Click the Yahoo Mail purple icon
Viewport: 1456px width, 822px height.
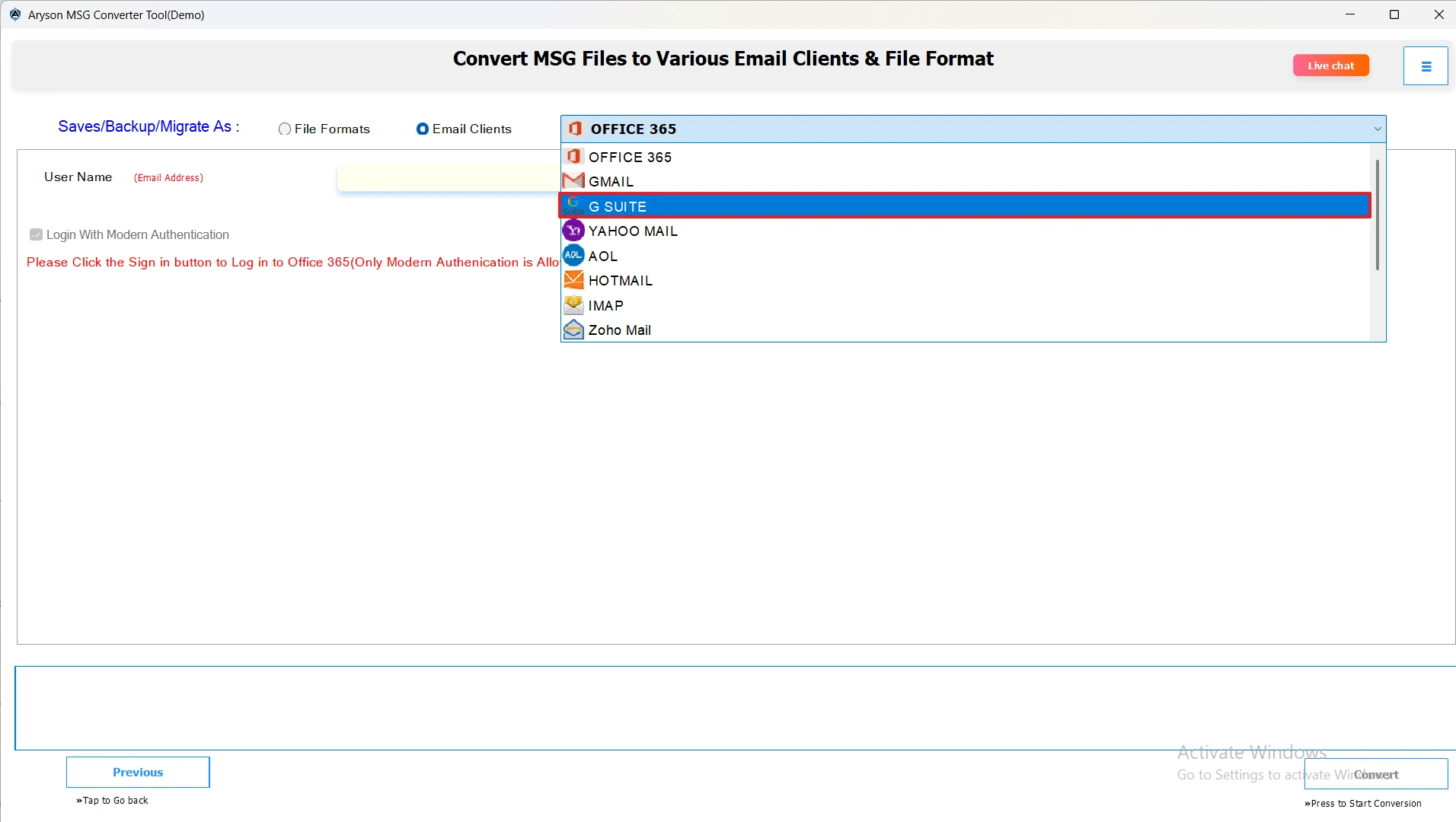573,230
